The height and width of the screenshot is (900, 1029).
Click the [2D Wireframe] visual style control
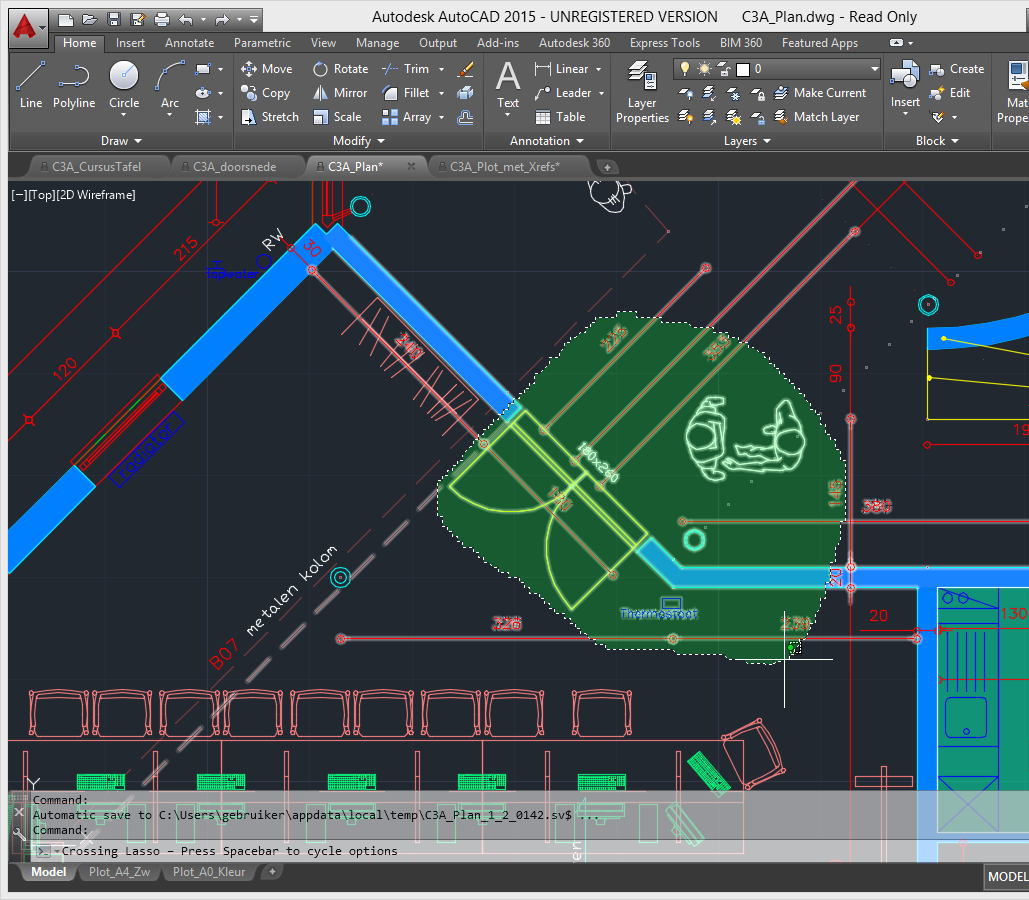tap(96, 195)
